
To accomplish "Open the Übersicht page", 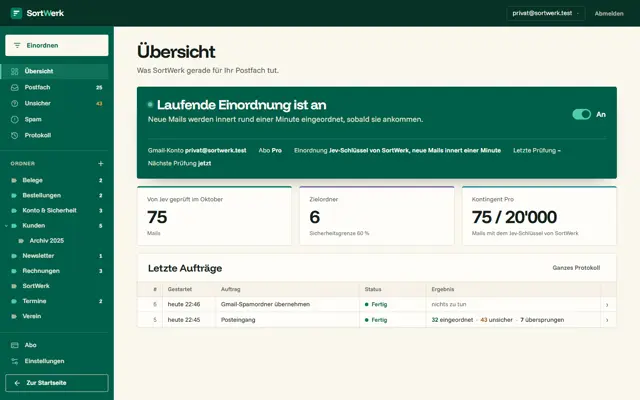I will point(54,71).
